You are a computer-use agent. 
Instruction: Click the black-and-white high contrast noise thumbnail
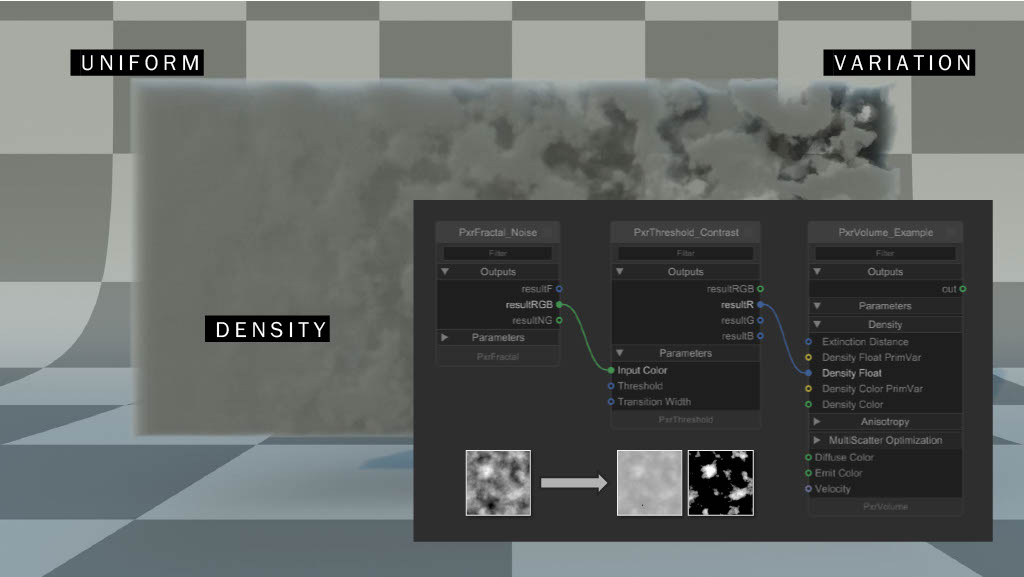(x=720, y=483)
